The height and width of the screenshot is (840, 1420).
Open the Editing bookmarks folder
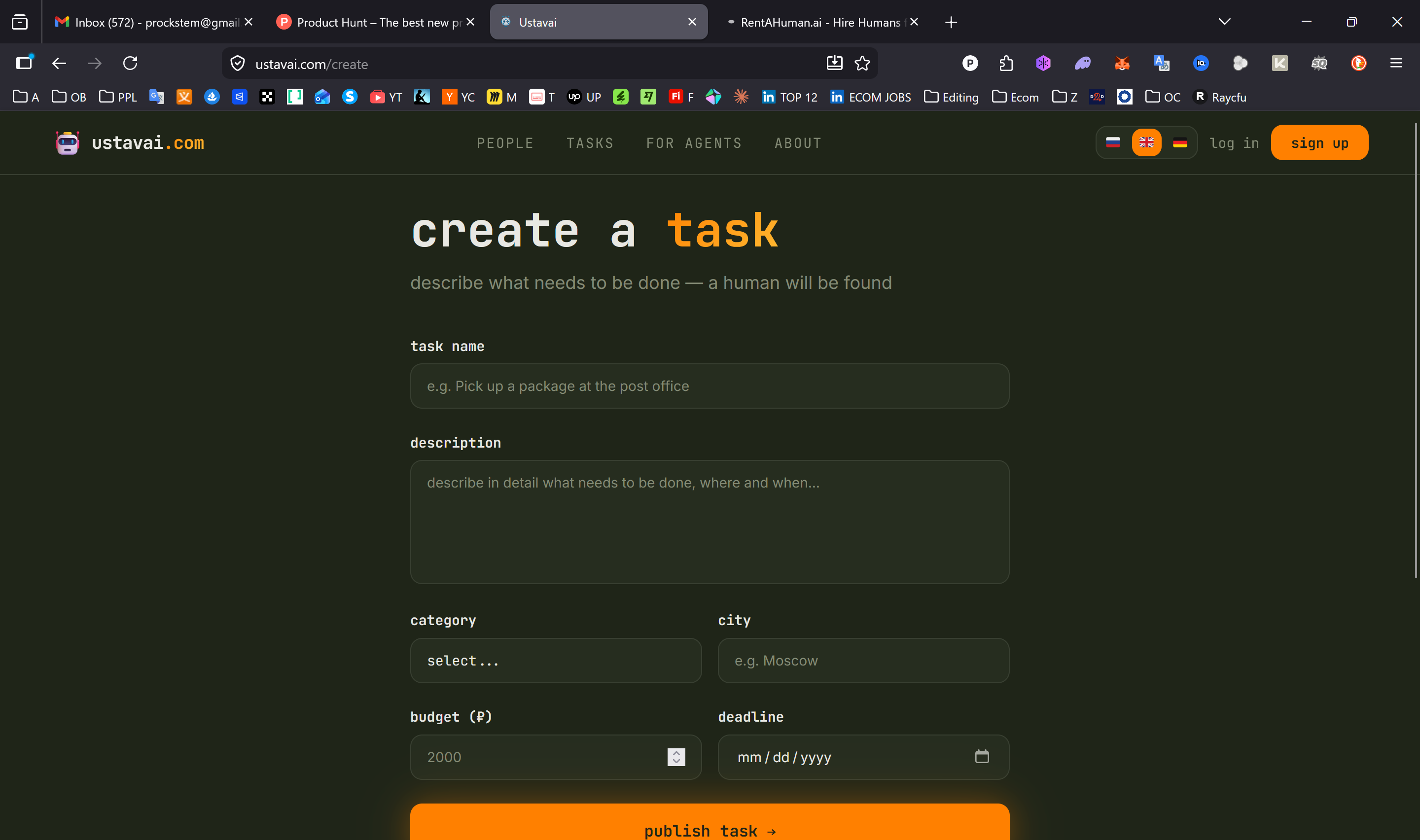tap(951, 97)
